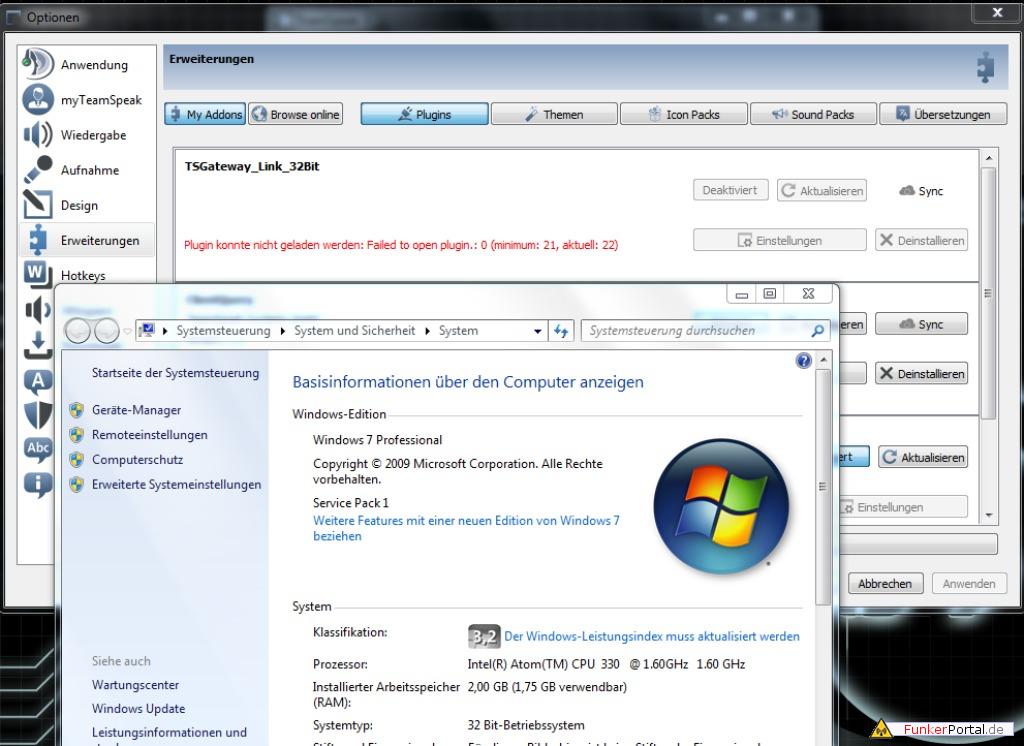Click the Windows-Leistungsindex update link
This screenshot has height=746, width=1024.
point(651,636)
